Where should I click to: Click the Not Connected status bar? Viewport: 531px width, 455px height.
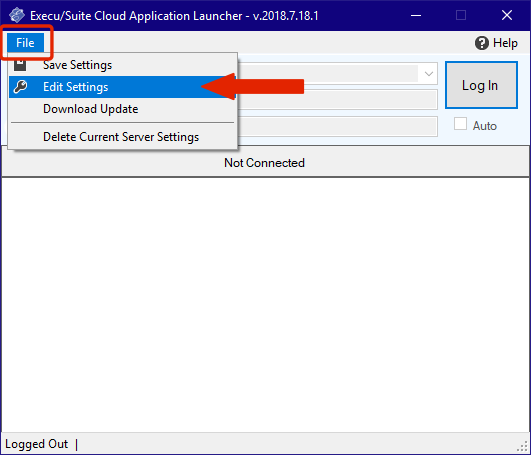tap(266, 162)
